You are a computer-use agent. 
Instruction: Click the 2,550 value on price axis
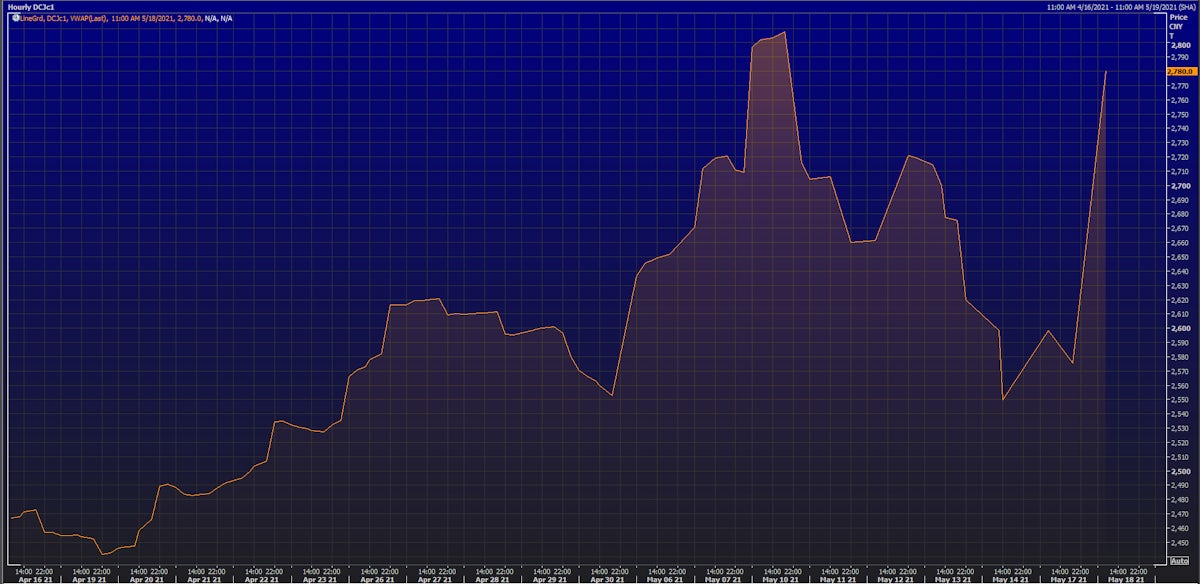(x=1179, y=400)
